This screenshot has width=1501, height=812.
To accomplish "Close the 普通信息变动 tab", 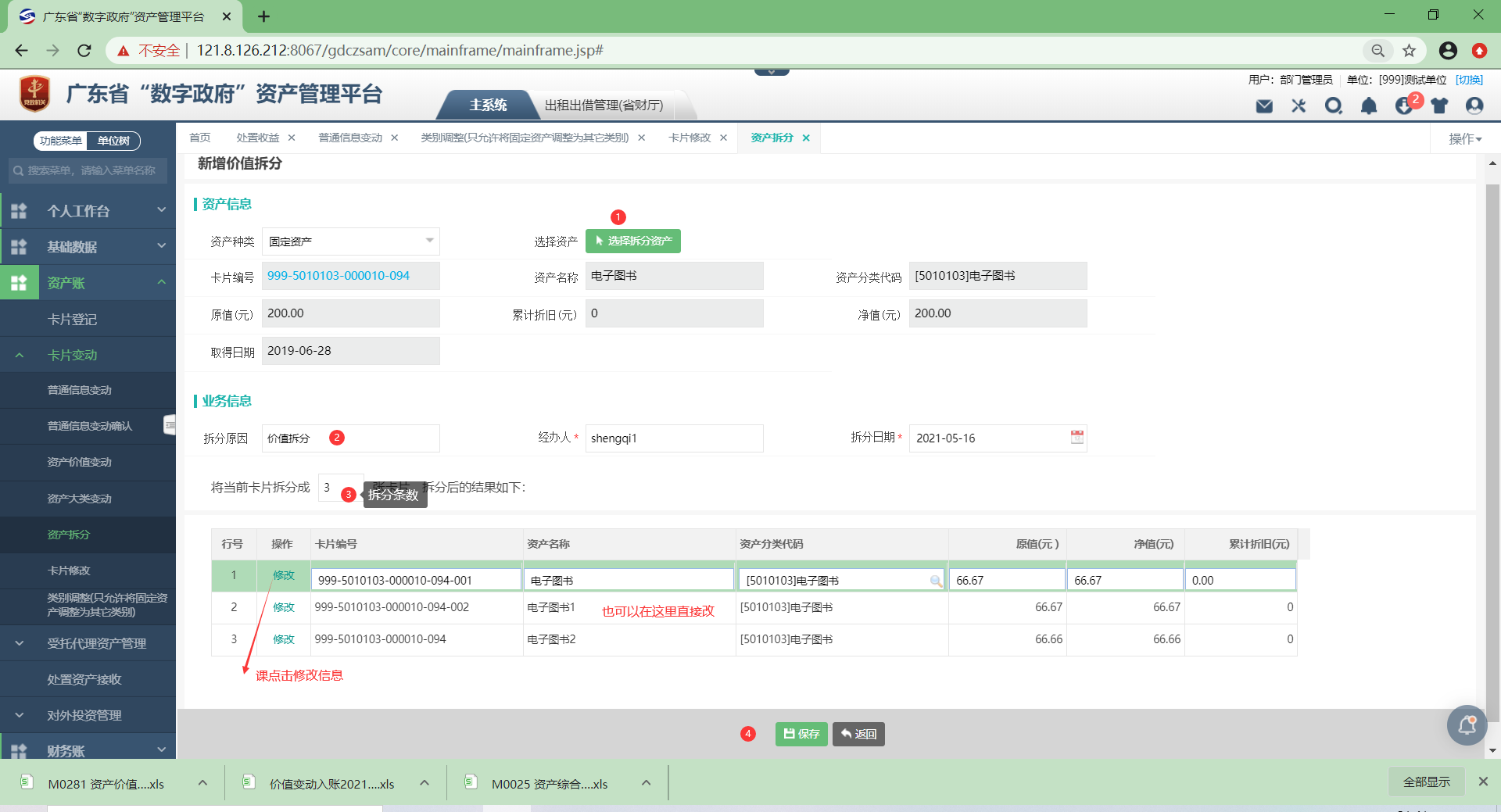I will pyautogui.click(x=395, y=138).
